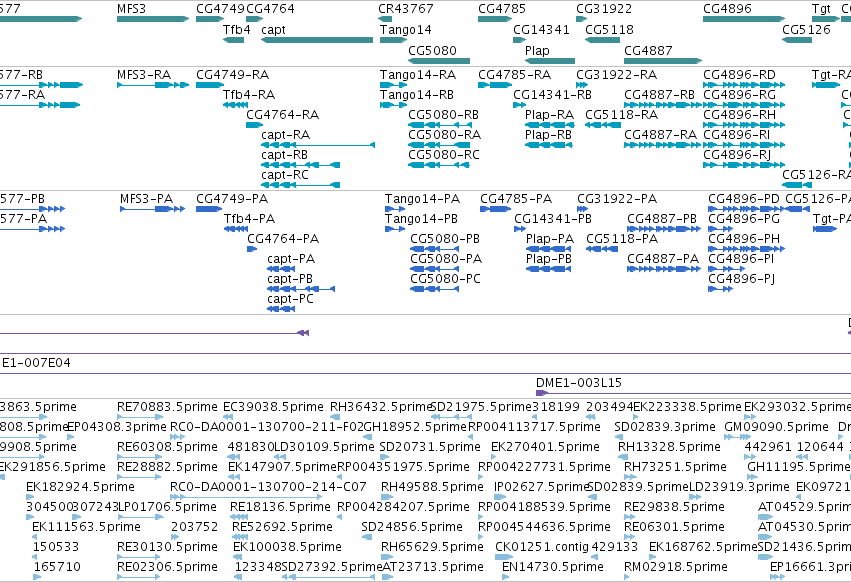851x582 pixels.
Task: Select the Tango14-RB transcript label
Action: point(417,94)
